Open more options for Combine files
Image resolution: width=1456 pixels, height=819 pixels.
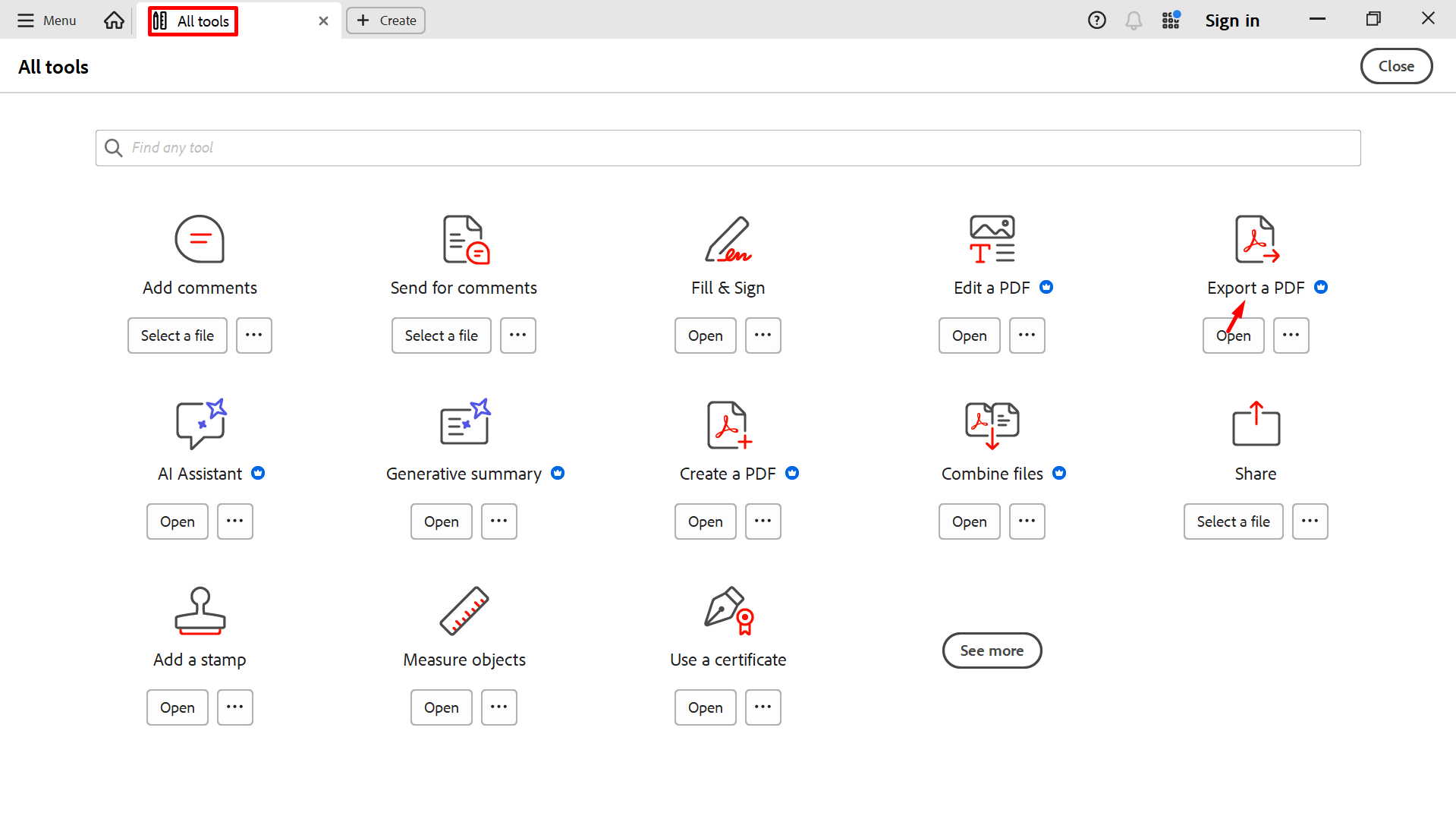[1027, 521]
